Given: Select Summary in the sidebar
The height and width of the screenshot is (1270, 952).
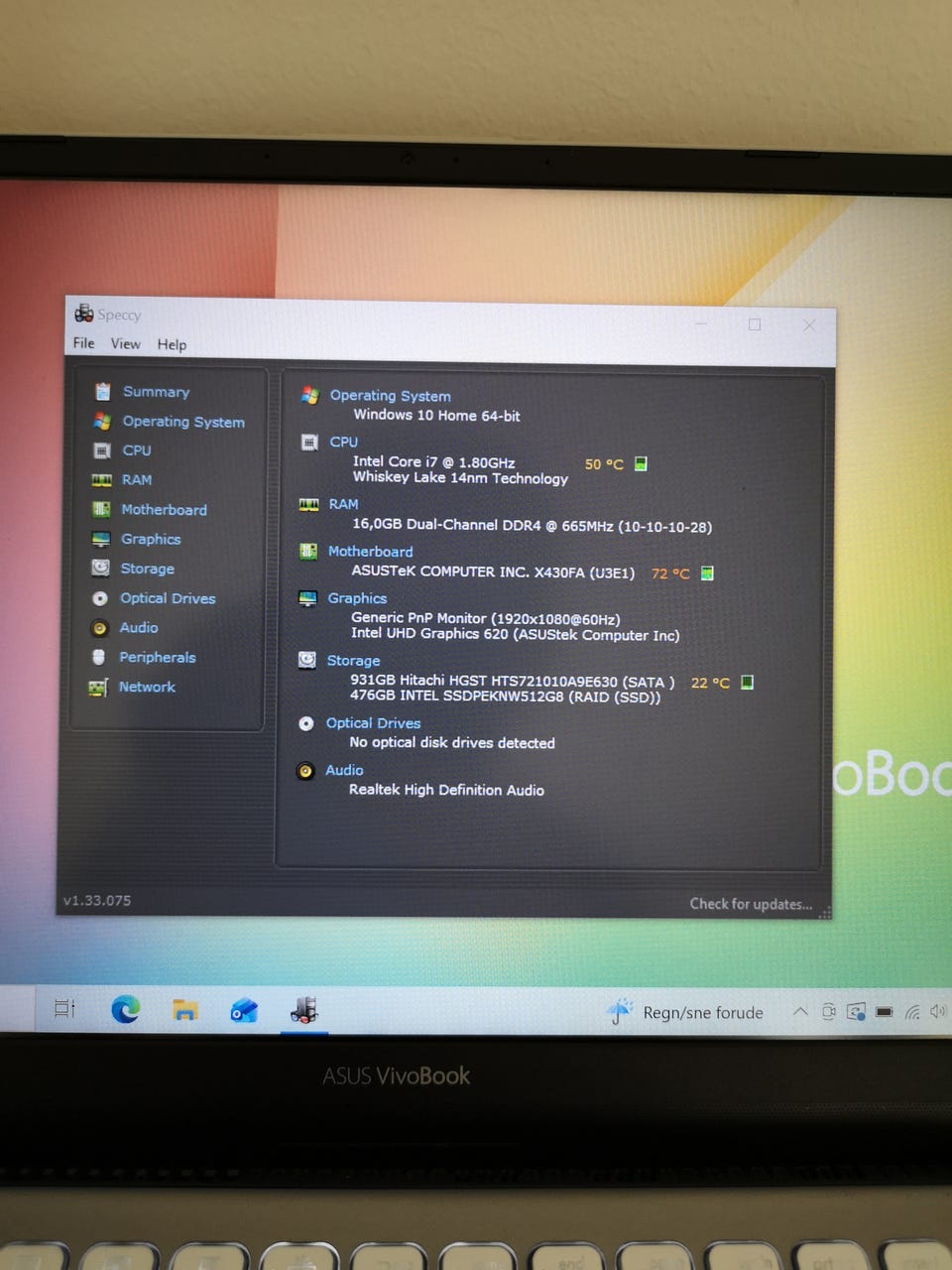Looking at the screenshot, I should click(x=156, y=392).
